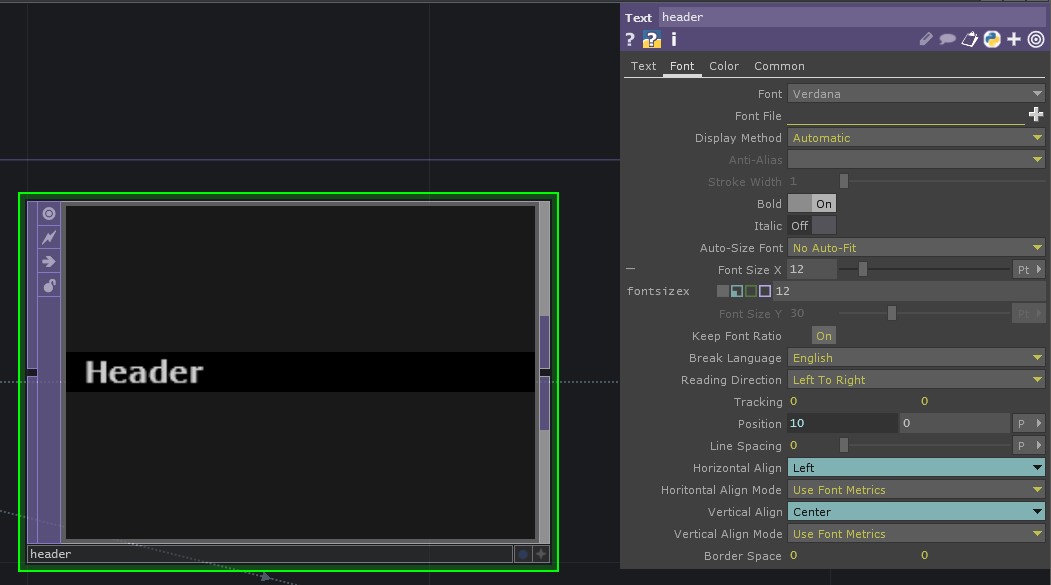
Task: Open the comment speech bubble icon
Action: coord(947,40)
